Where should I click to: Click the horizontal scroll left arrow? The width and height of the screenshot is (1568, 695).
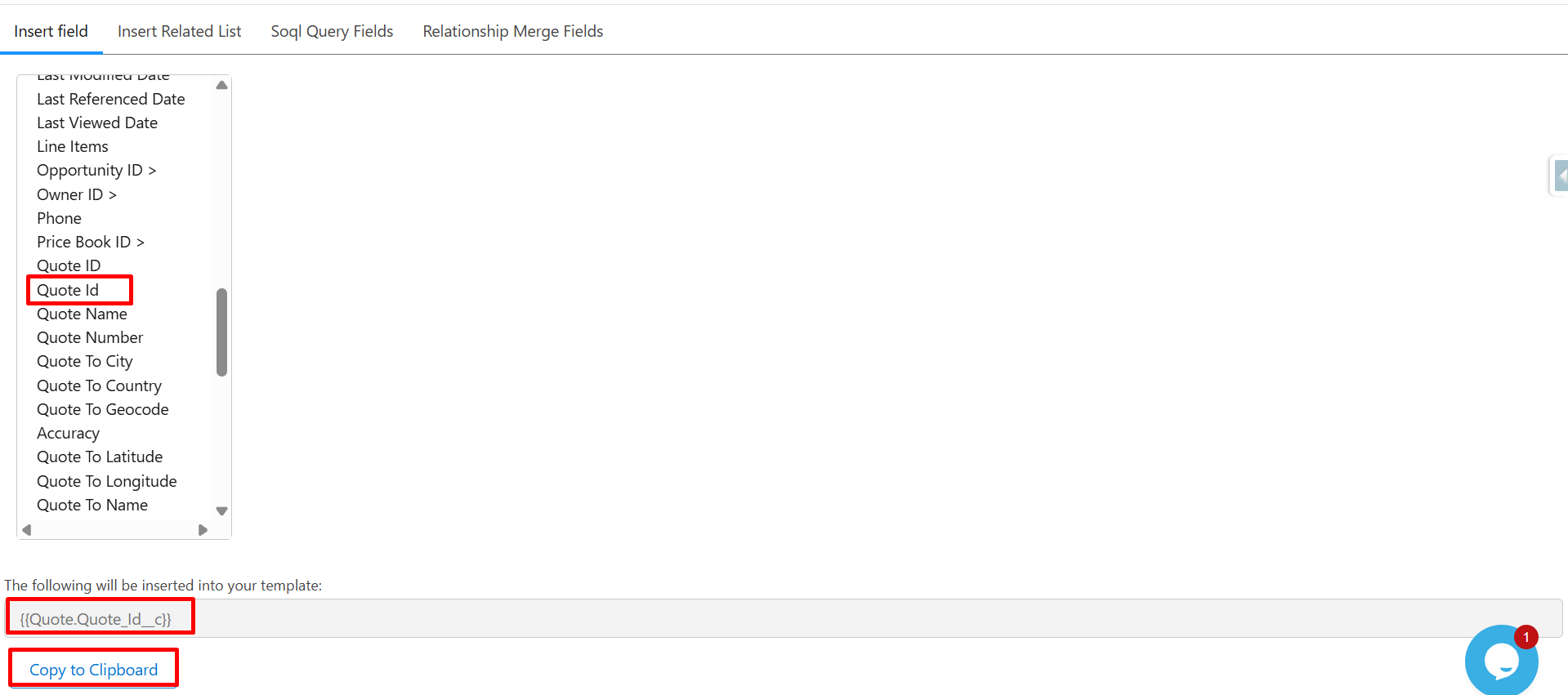[x=27, y=530]
